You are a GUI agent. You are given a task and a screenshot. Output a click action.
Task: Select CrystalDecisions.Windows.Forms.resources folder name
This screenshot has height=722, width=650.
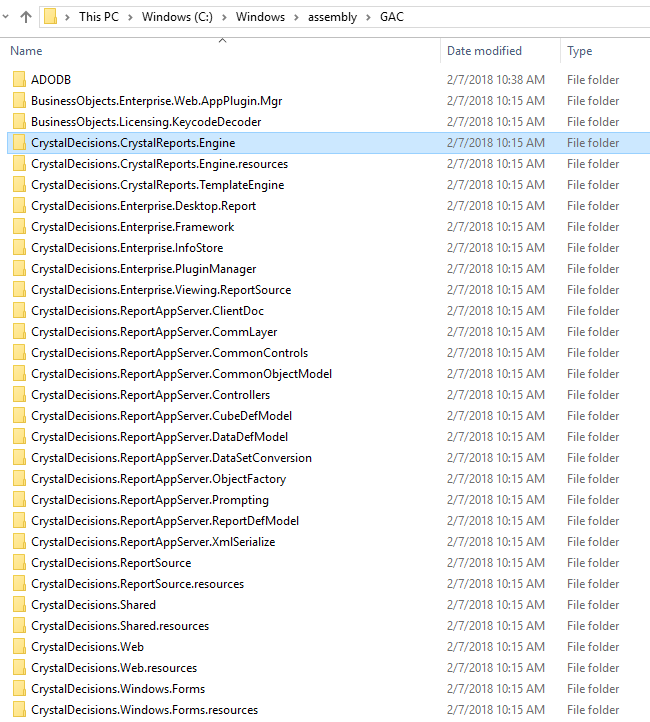[145, 710]
